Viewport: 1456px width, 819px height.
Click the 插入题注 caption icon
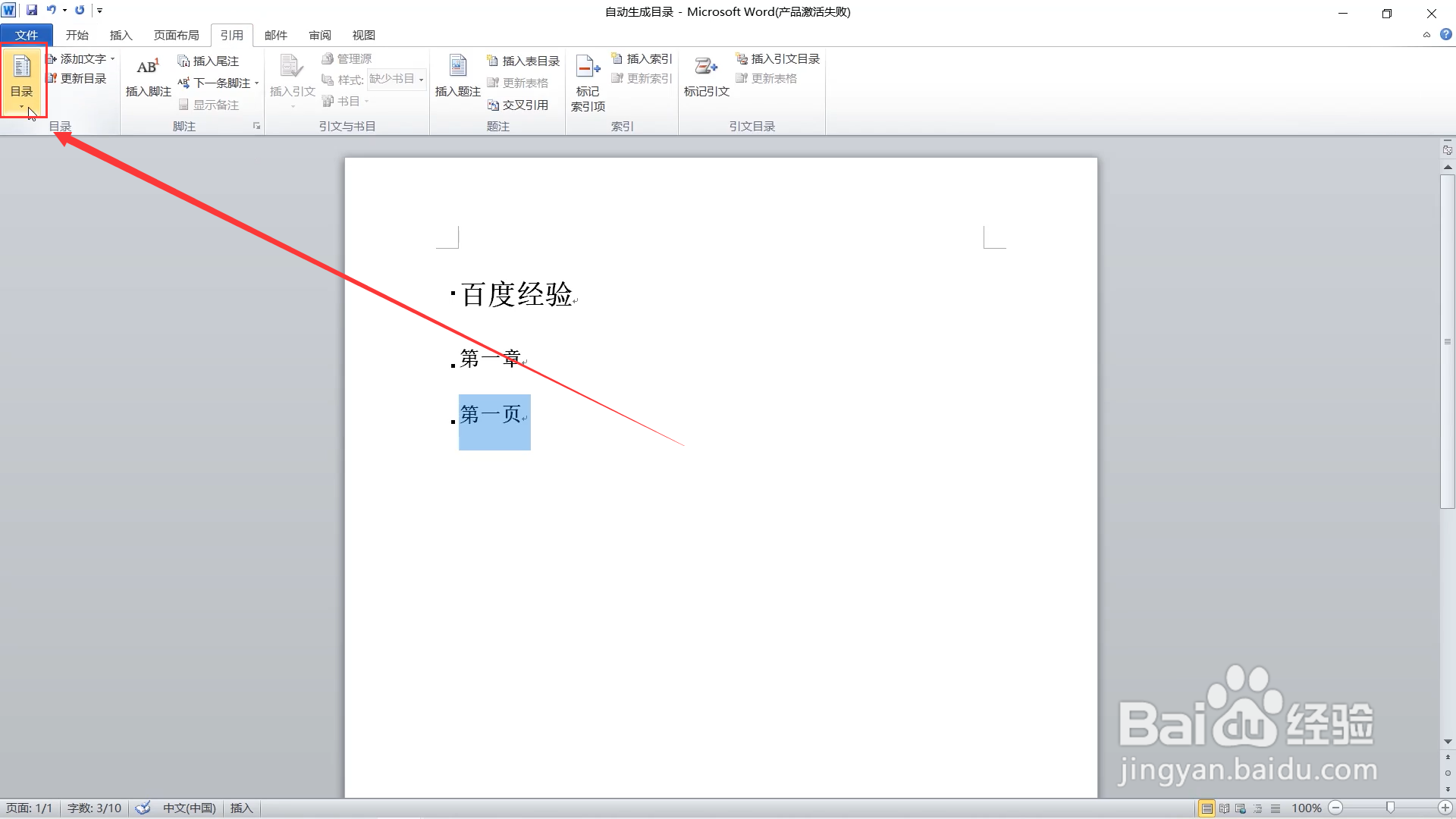coord(457,67)
